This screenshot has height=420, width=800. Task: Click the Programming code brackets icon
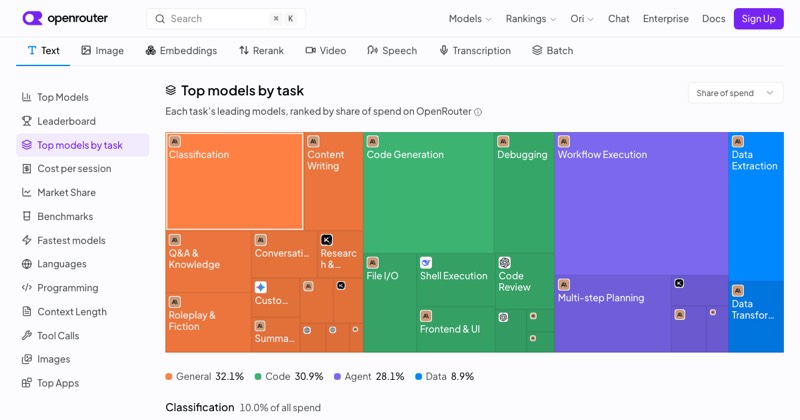coord(27,288)
